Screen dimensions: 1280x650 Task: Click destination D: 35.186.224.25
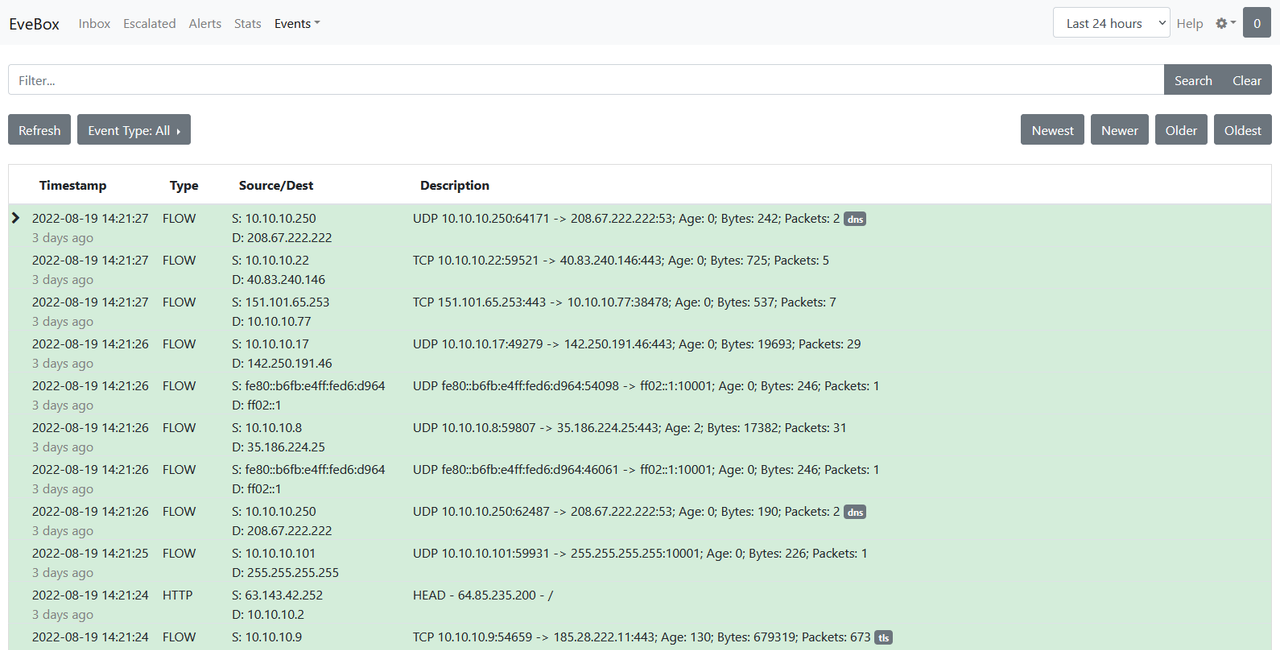click(278, 447)
